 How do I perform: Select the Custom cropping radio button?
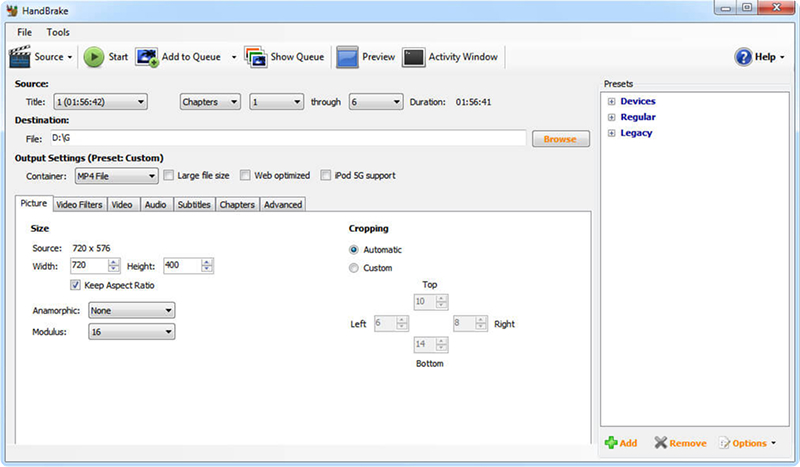(354, 268)
